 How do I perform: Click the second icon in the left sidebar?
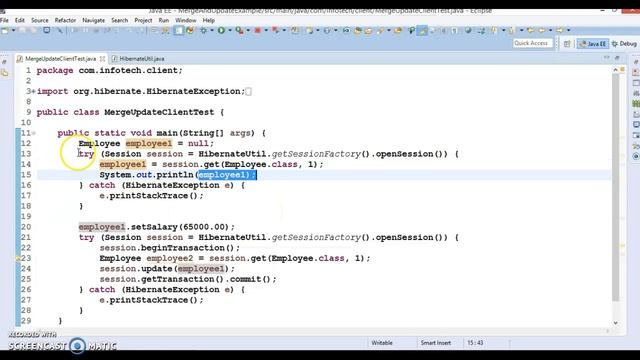(4, 73)
